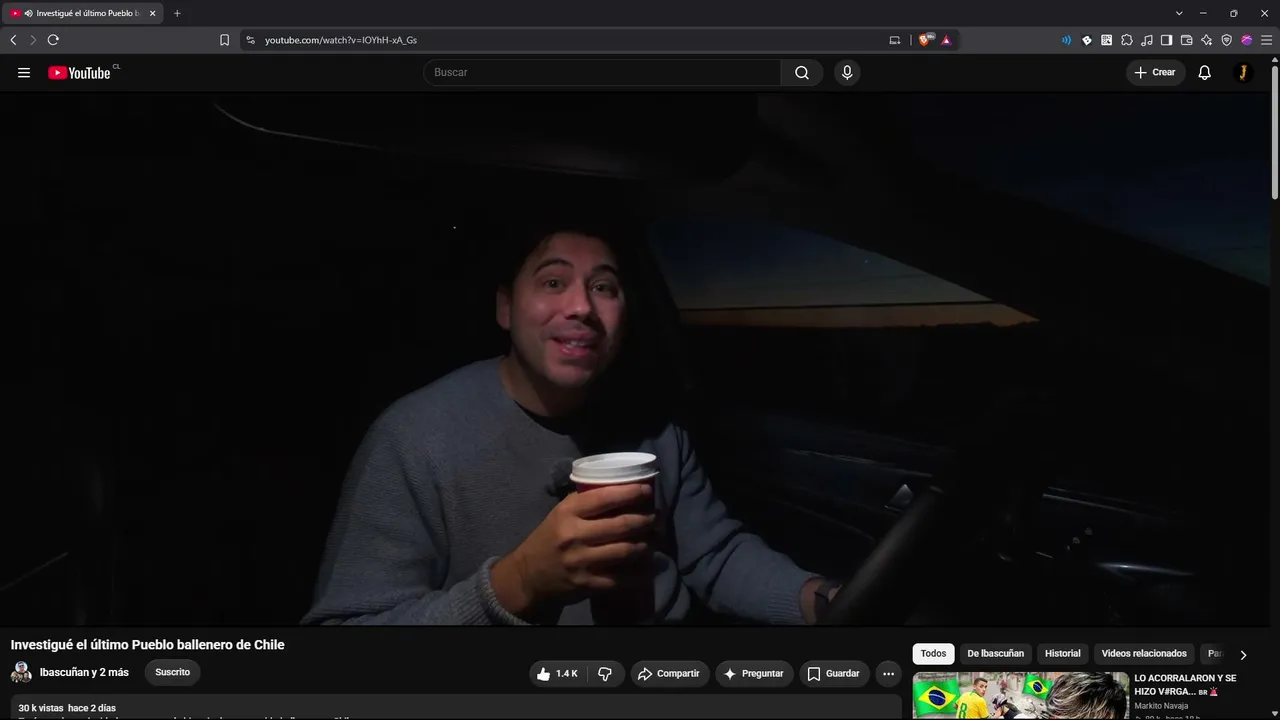Go back with browser back arrow
The width and height of the screenshot is (1280, 720).
pyautogui.click(x=13, y=40)
